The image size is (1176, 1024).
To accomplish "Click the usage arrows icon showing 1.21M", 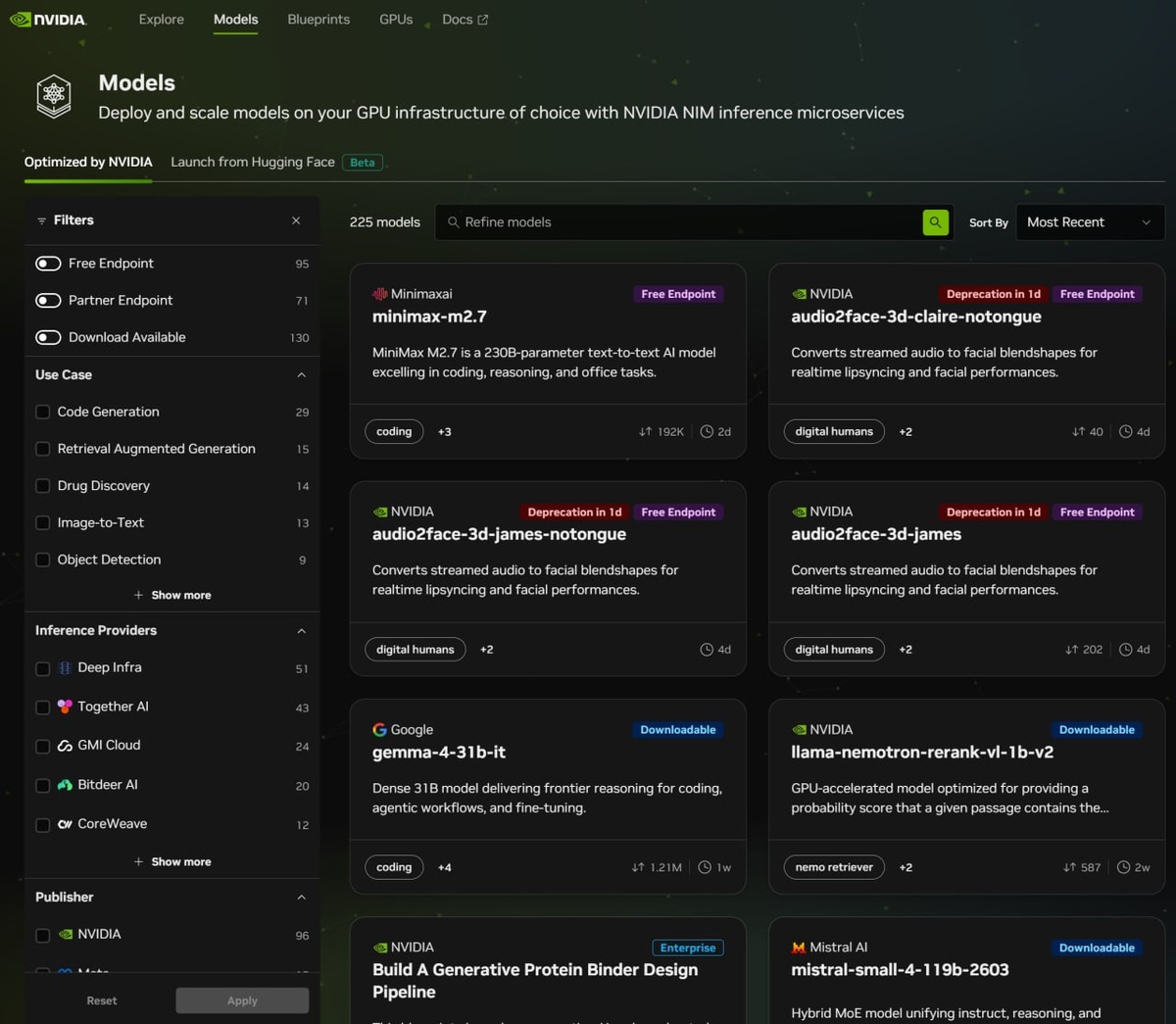I will 638,867.
